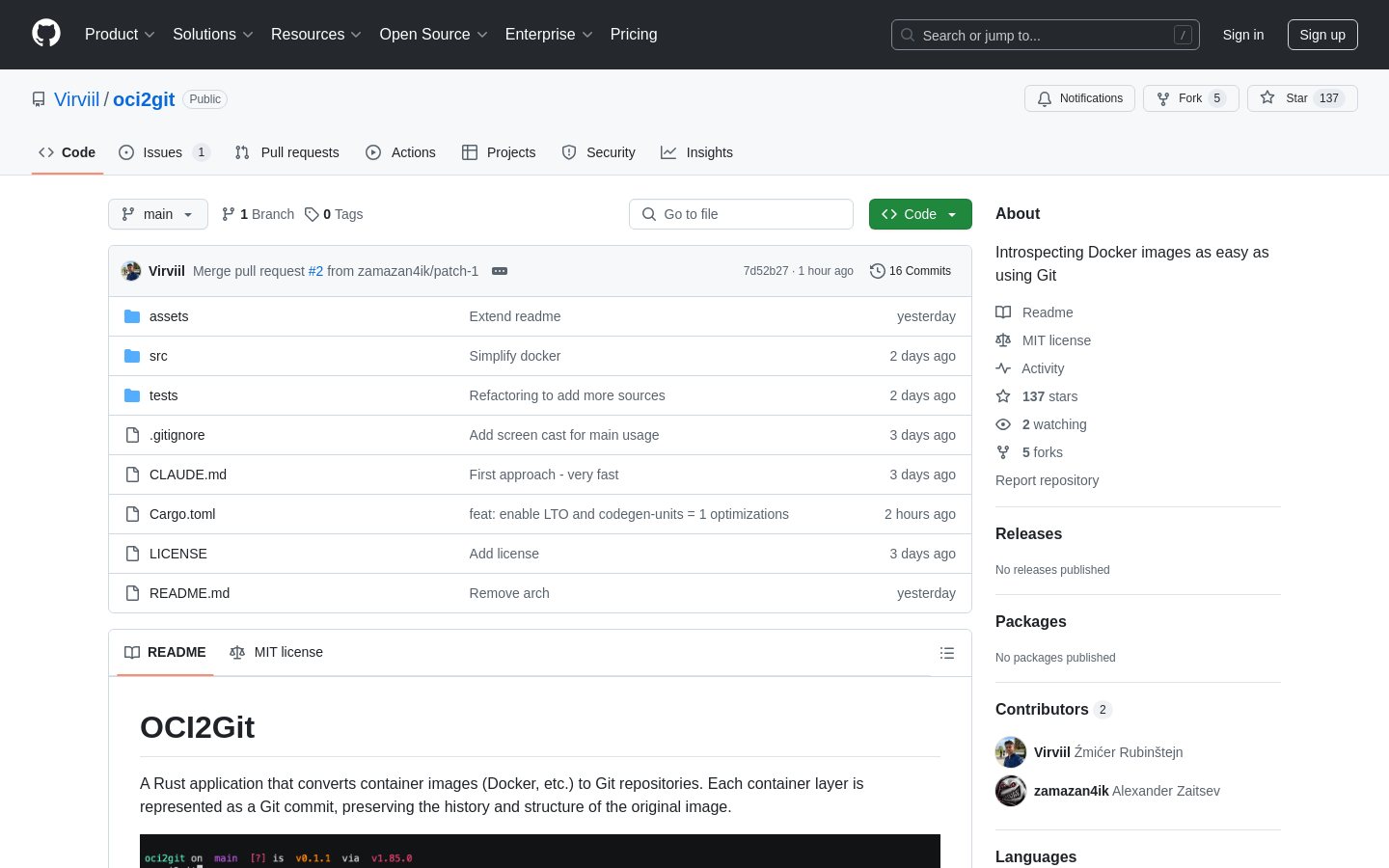This screenshot has width=1389, height=868.
Task: Open the Insights tab
Action: 696,152
